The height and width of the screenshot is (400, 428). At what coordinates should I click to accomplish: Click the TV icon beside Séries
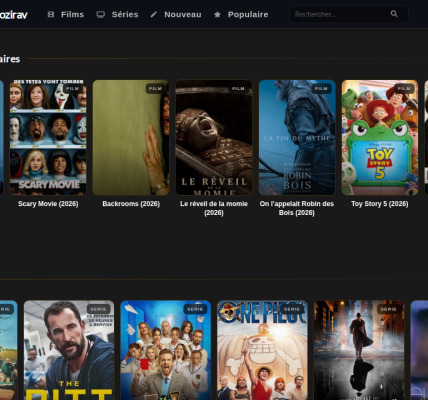tap(100, 14)
